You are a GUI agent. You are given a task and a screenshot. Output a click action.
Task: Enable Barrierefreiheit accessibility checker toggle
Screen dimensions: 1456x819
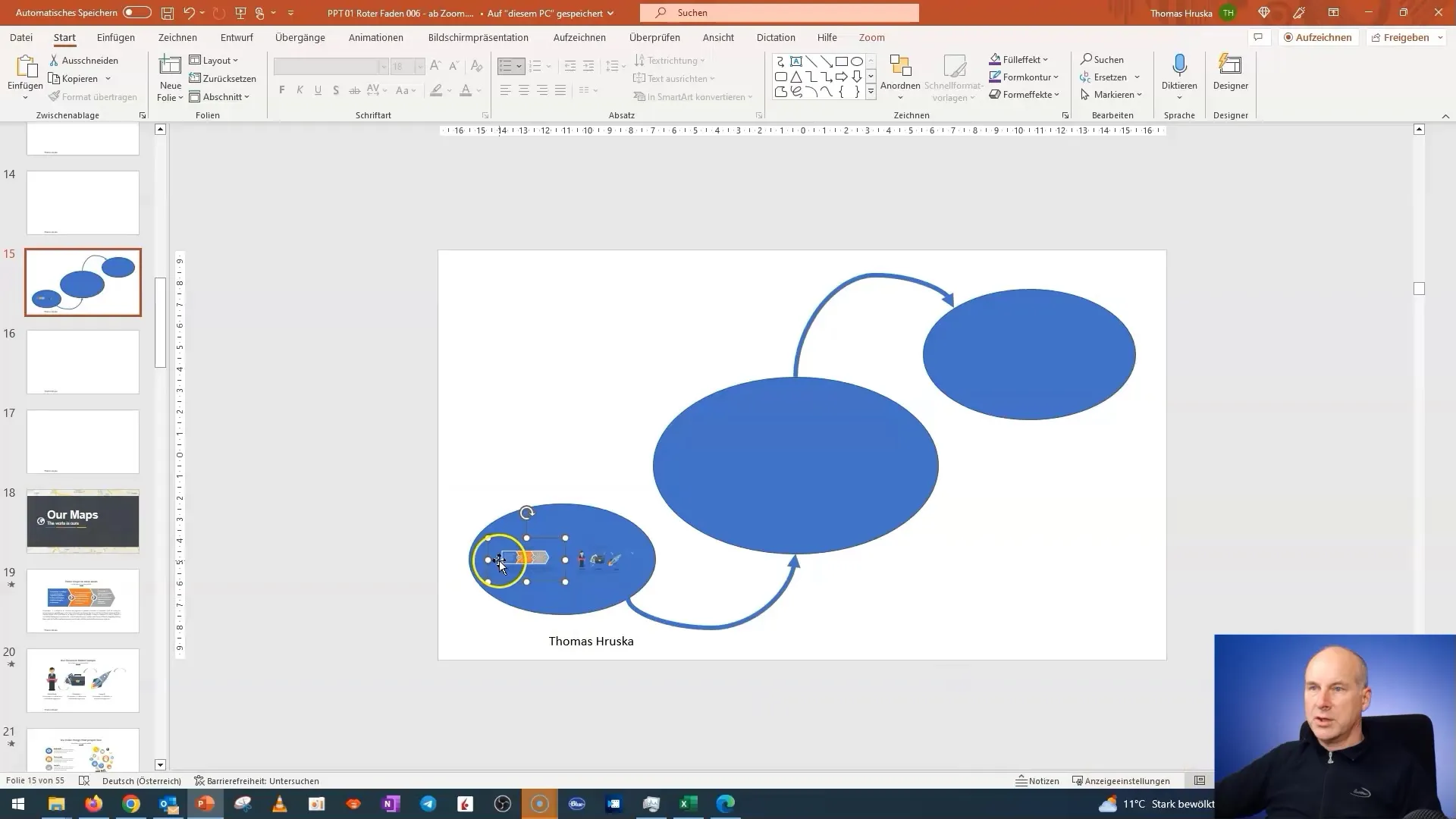point(258,781)
